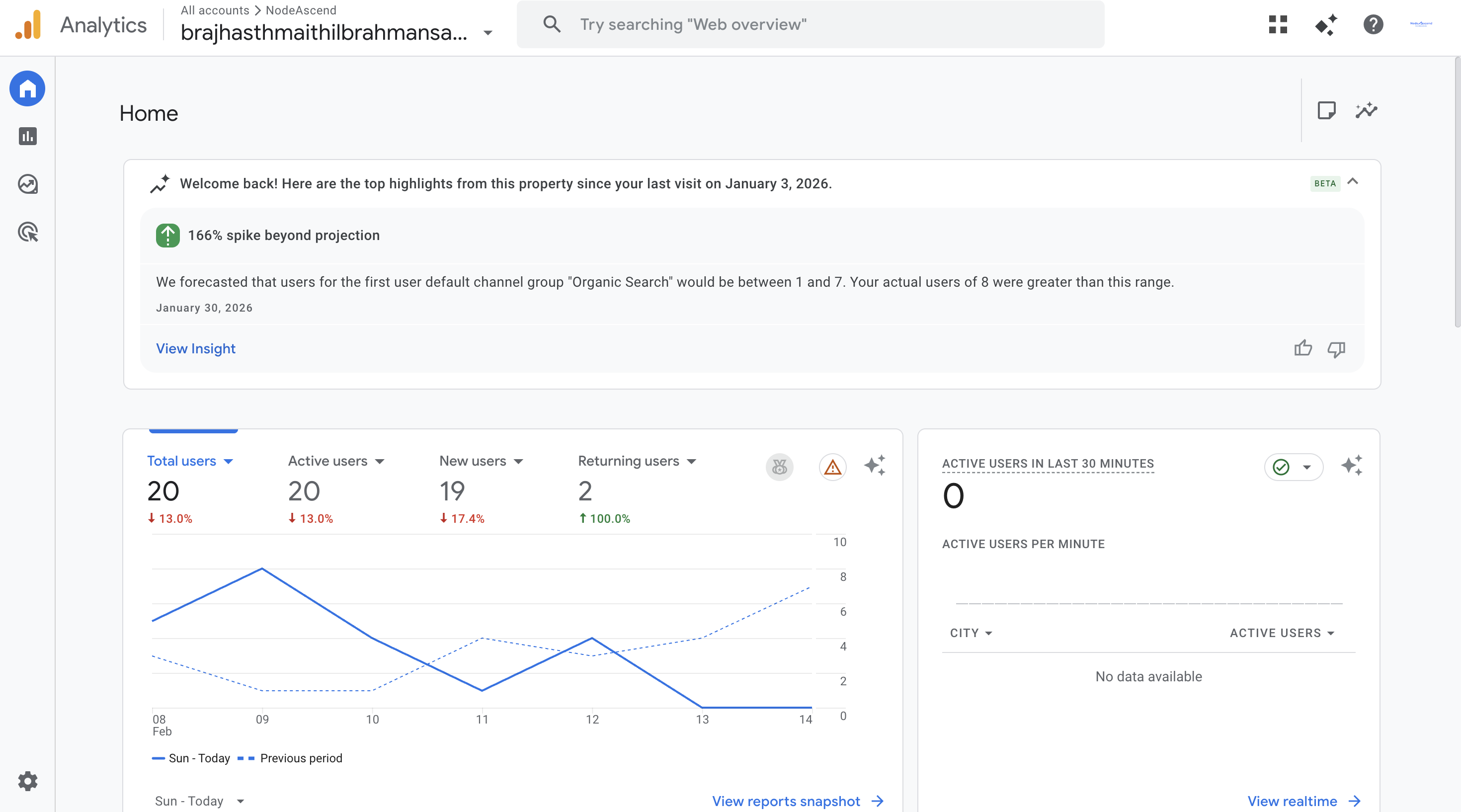This screenshot has height=812, width=1461.
Task: Give thumbs up on the insight
Action: click(1303, 348)
